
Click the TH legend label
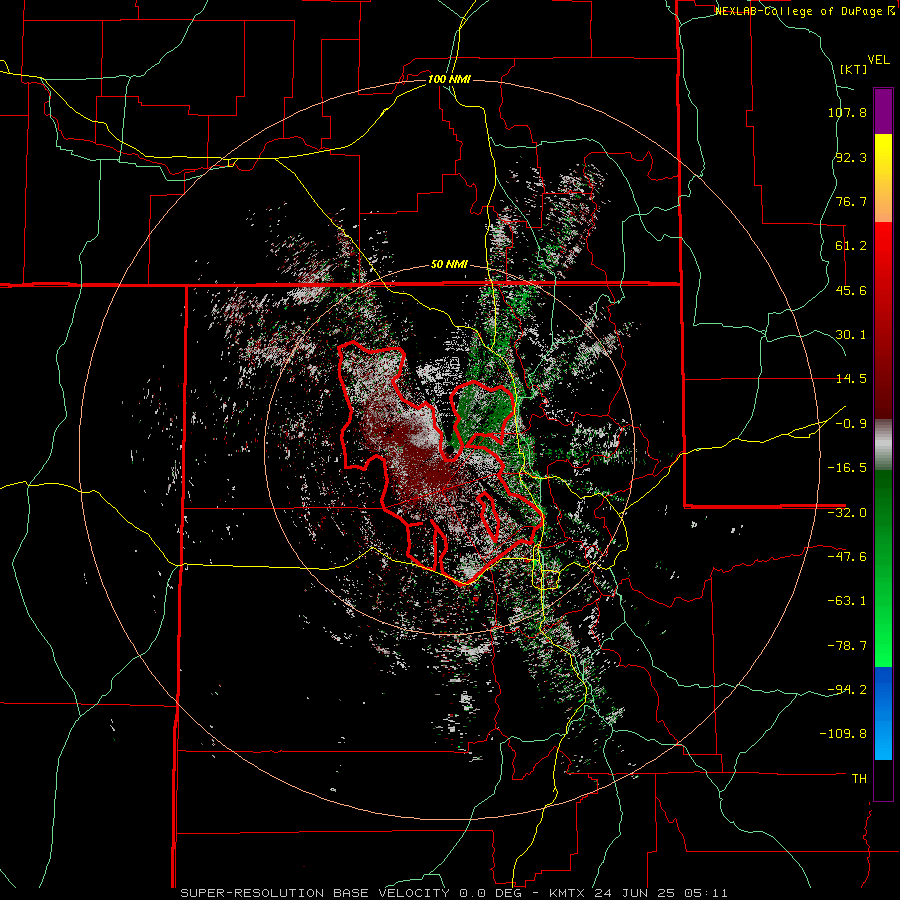coord(859,779)
